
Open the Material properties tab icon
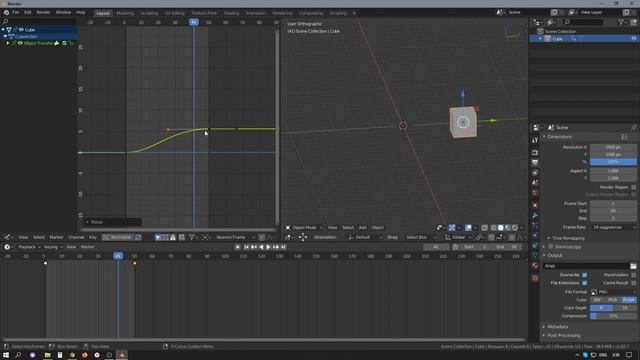[x=535, y=266]
